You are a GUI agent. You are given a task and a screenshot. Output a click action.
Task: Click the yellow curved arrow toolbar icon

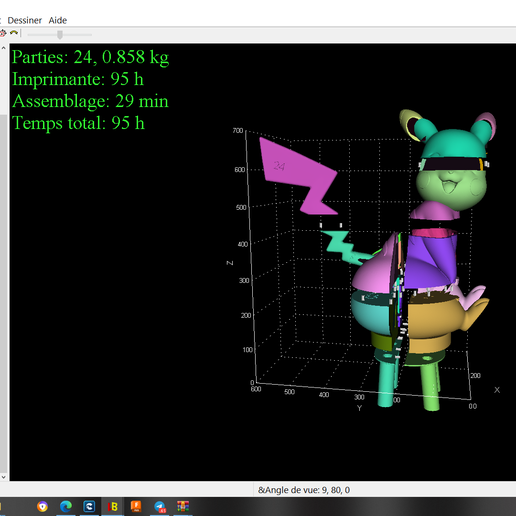[14, 33]
